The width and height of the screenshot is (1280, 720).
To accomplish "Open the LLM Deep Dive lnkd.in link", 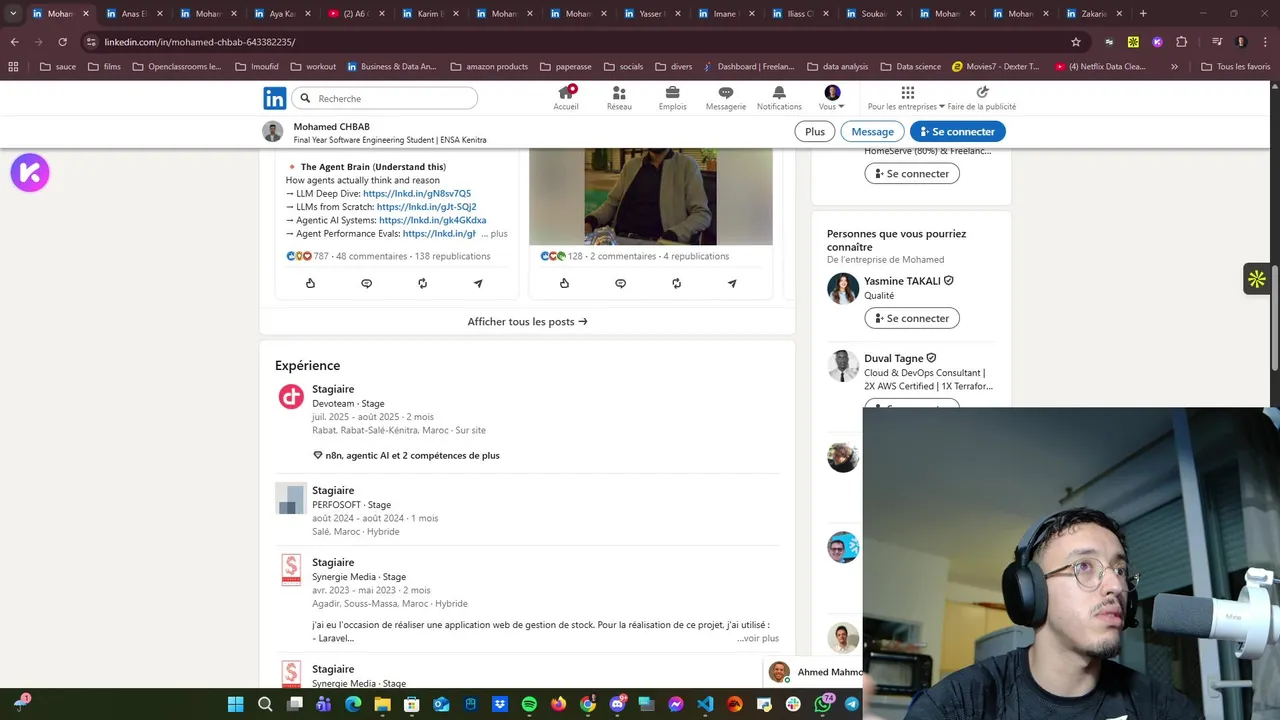I will click(417, 194).
